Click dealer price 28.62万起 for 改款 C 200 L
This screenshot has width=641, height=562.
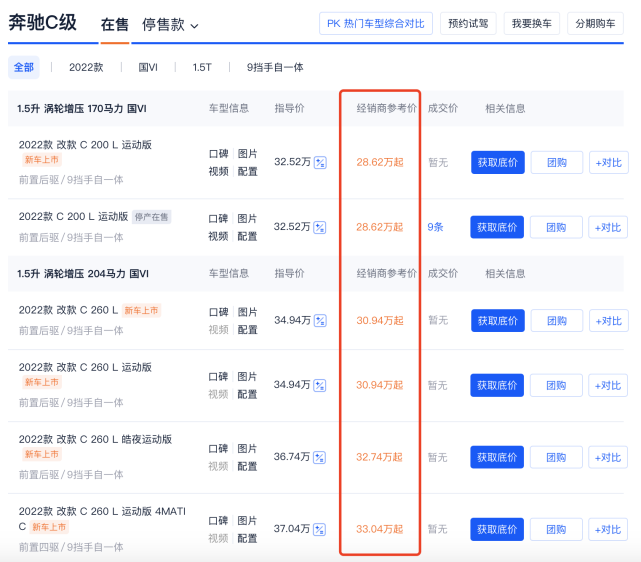pos(380,162)
